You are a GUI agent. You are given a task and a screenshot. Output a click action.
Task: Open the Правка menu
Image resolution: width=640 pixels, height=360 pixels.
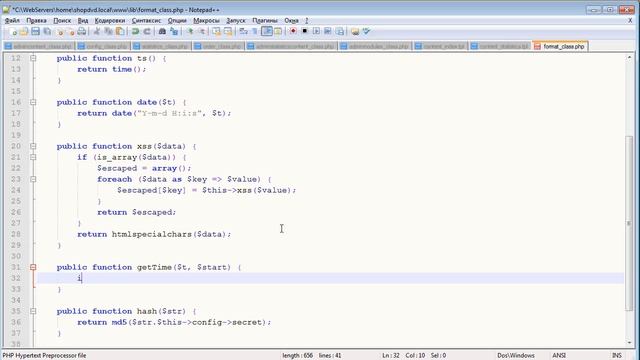36,20
